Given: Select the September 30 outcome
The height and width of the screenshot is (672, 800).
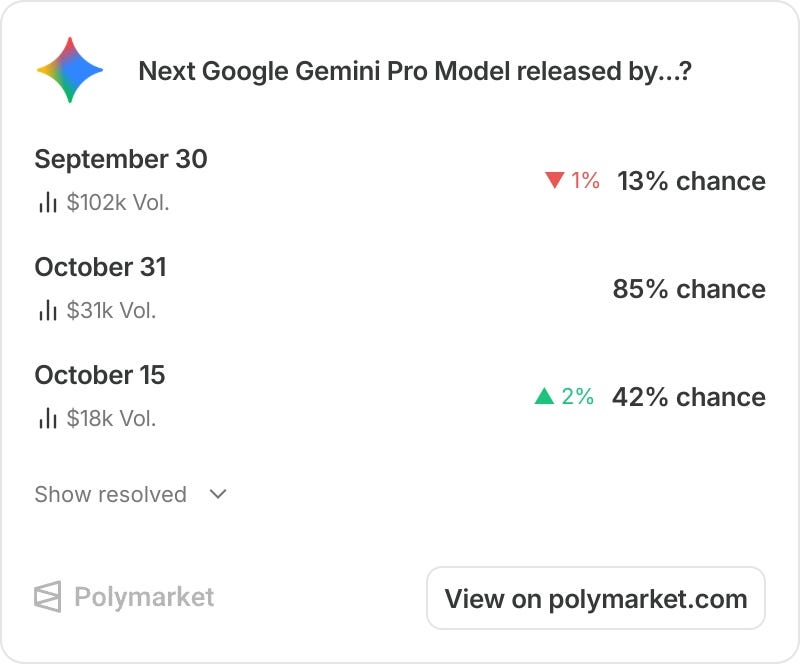Looking at the screenshot, I should 121,159.
